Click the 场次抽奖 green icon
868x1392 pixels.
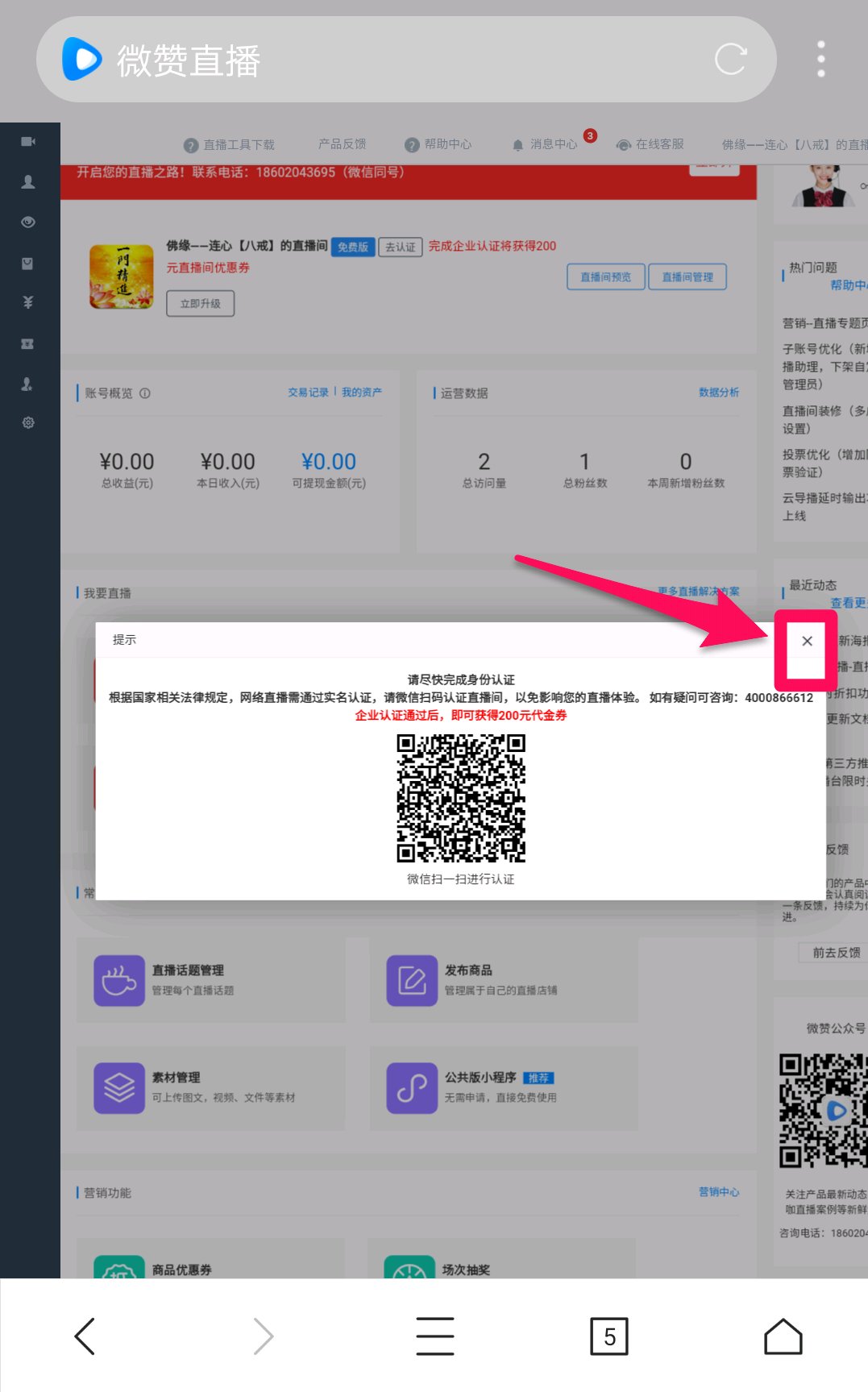tap(410, 1267)
